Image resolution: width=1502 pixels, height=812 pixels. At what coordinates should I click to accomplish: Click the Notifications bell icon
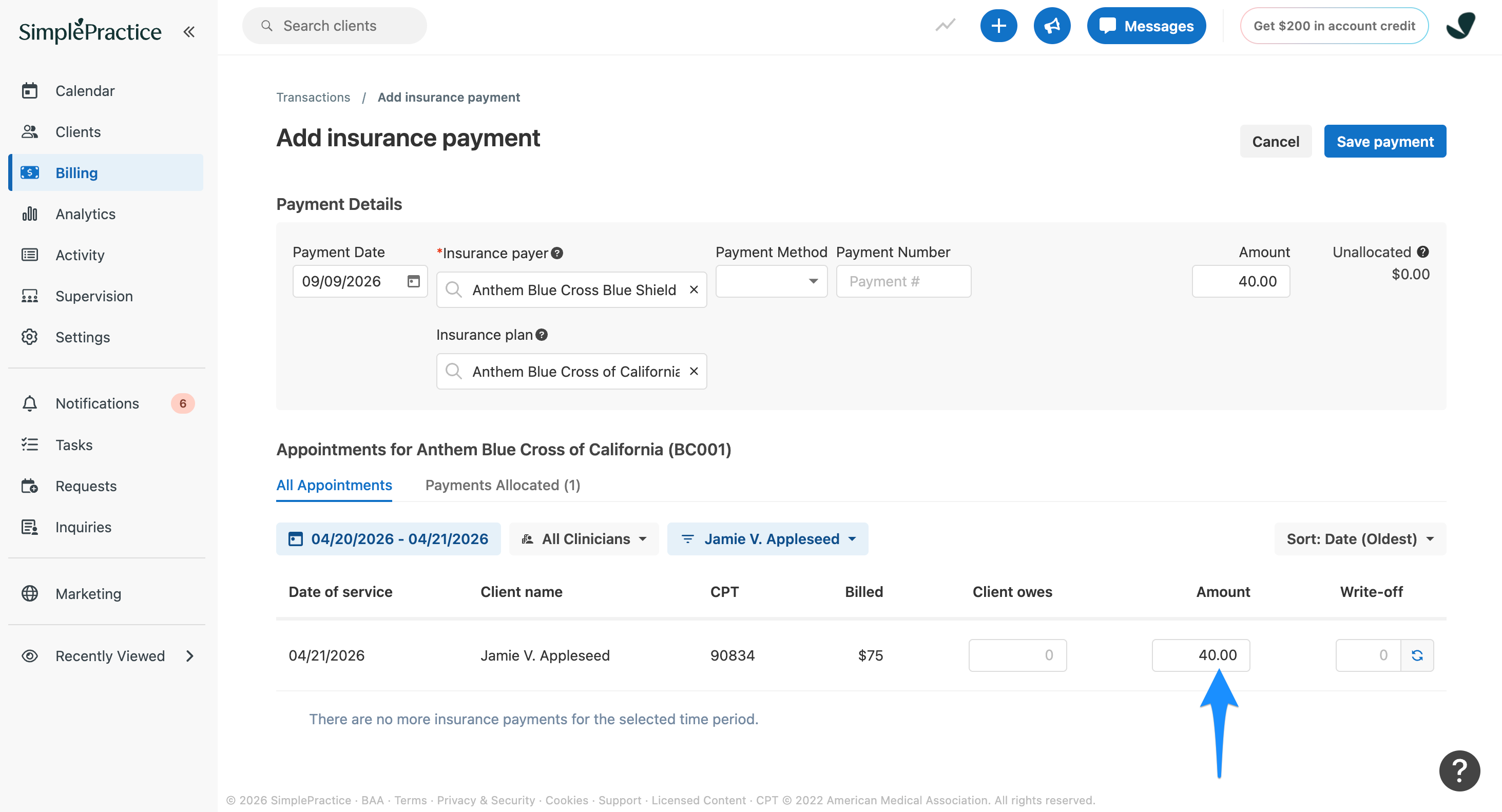pos(30,403)
